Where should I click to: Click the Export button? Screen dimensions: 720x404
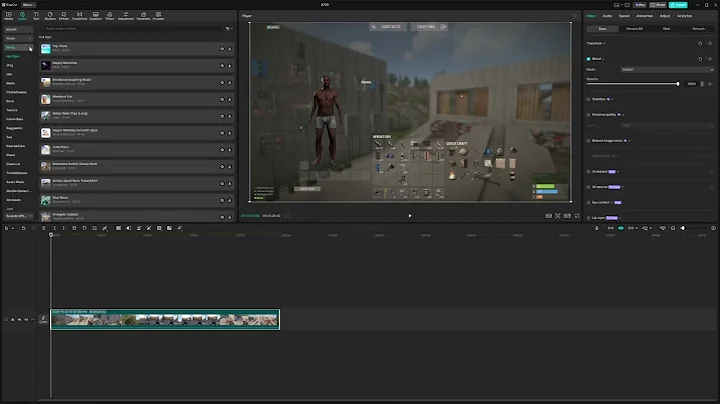(x=678, y=5)
